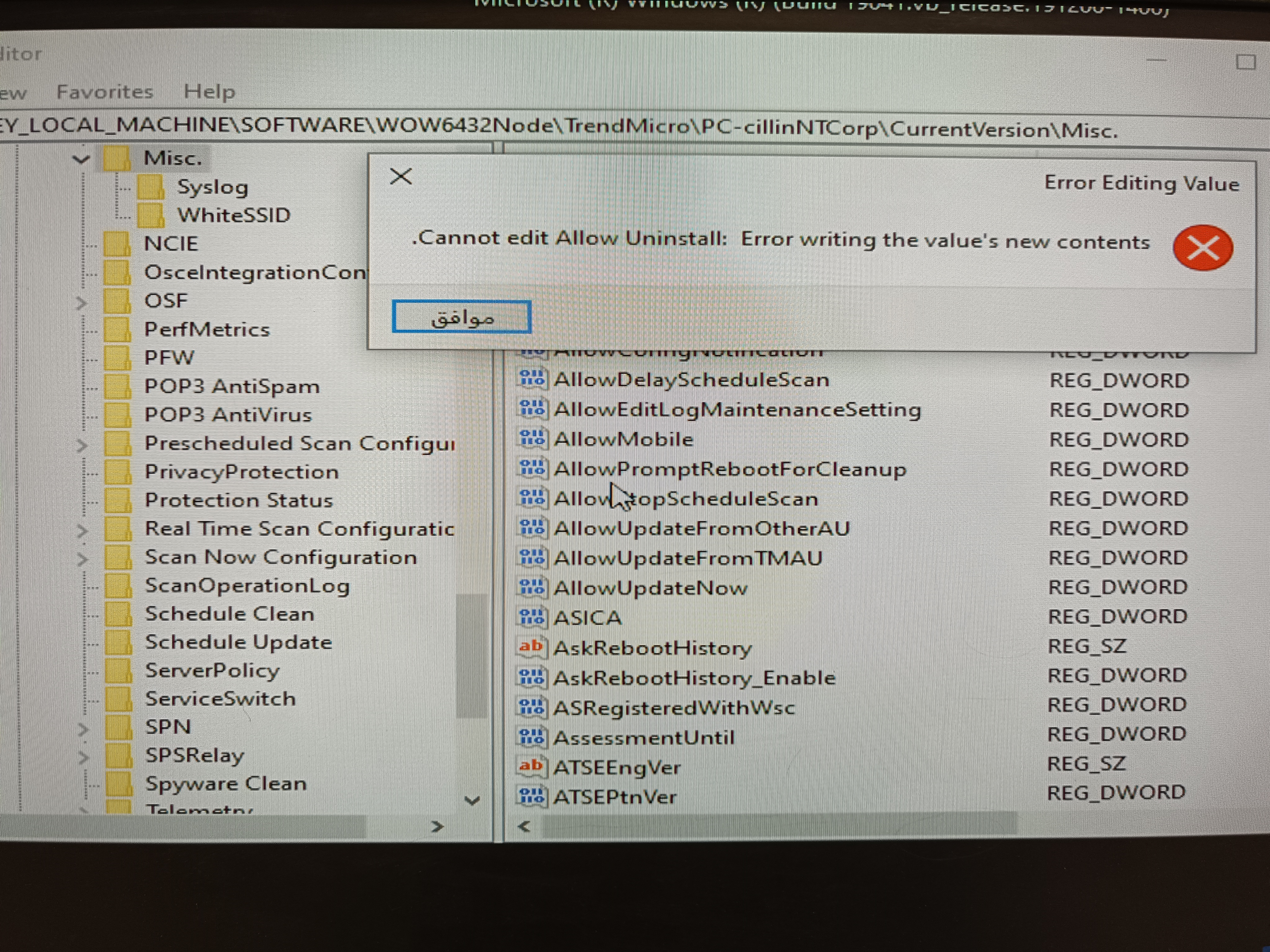1270x952 pixels.
Task: Collapse the Misc. key
Action: pyautogui.click(x=82, y=158)
